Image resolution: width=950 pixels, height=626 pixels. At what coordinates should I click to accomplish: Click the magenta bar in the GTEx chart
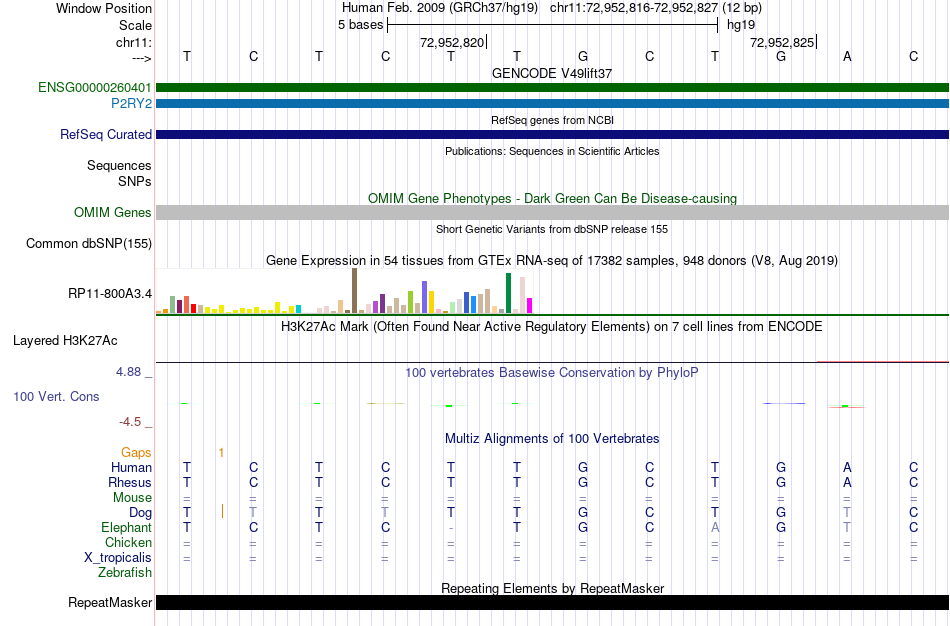pos(530,305)
